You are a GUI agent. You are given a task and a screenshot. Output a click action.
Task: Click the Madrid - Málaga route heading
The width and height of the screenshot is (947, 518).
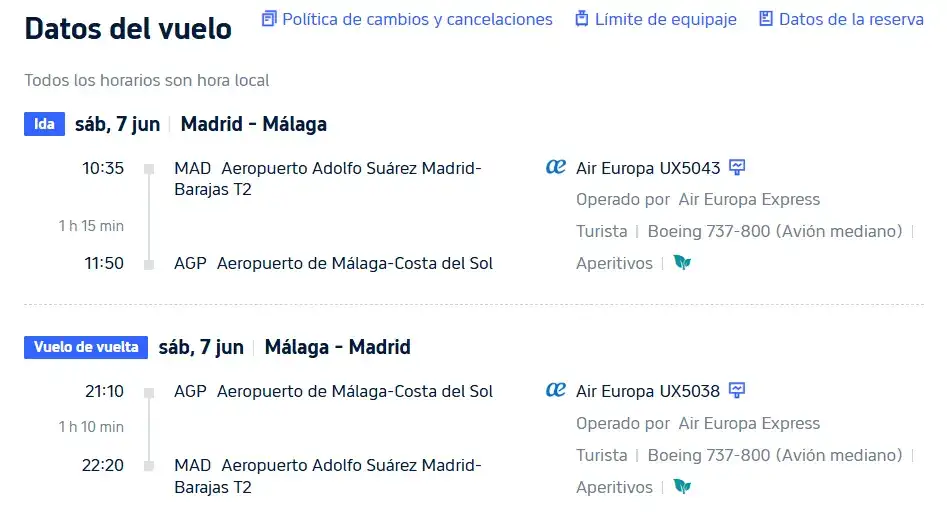[254, 124]
